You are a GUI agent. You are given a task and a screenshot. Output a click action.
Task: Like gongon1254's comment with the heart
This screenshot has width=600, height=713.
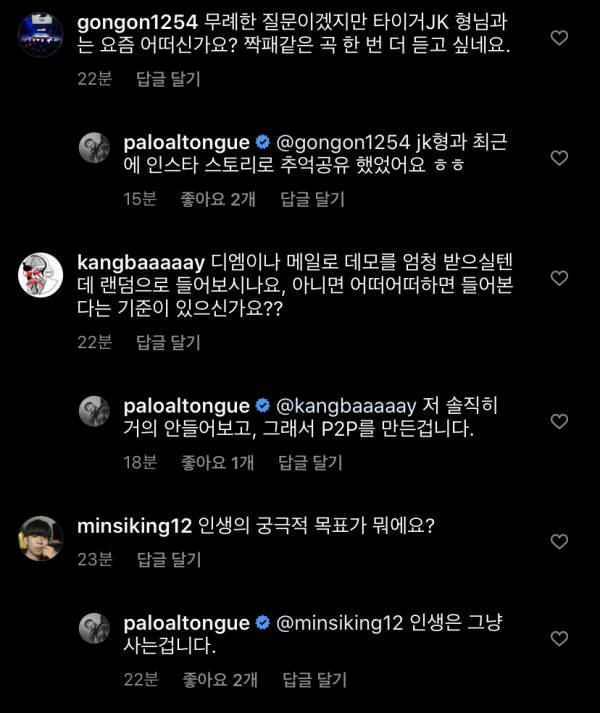(560, 38)
